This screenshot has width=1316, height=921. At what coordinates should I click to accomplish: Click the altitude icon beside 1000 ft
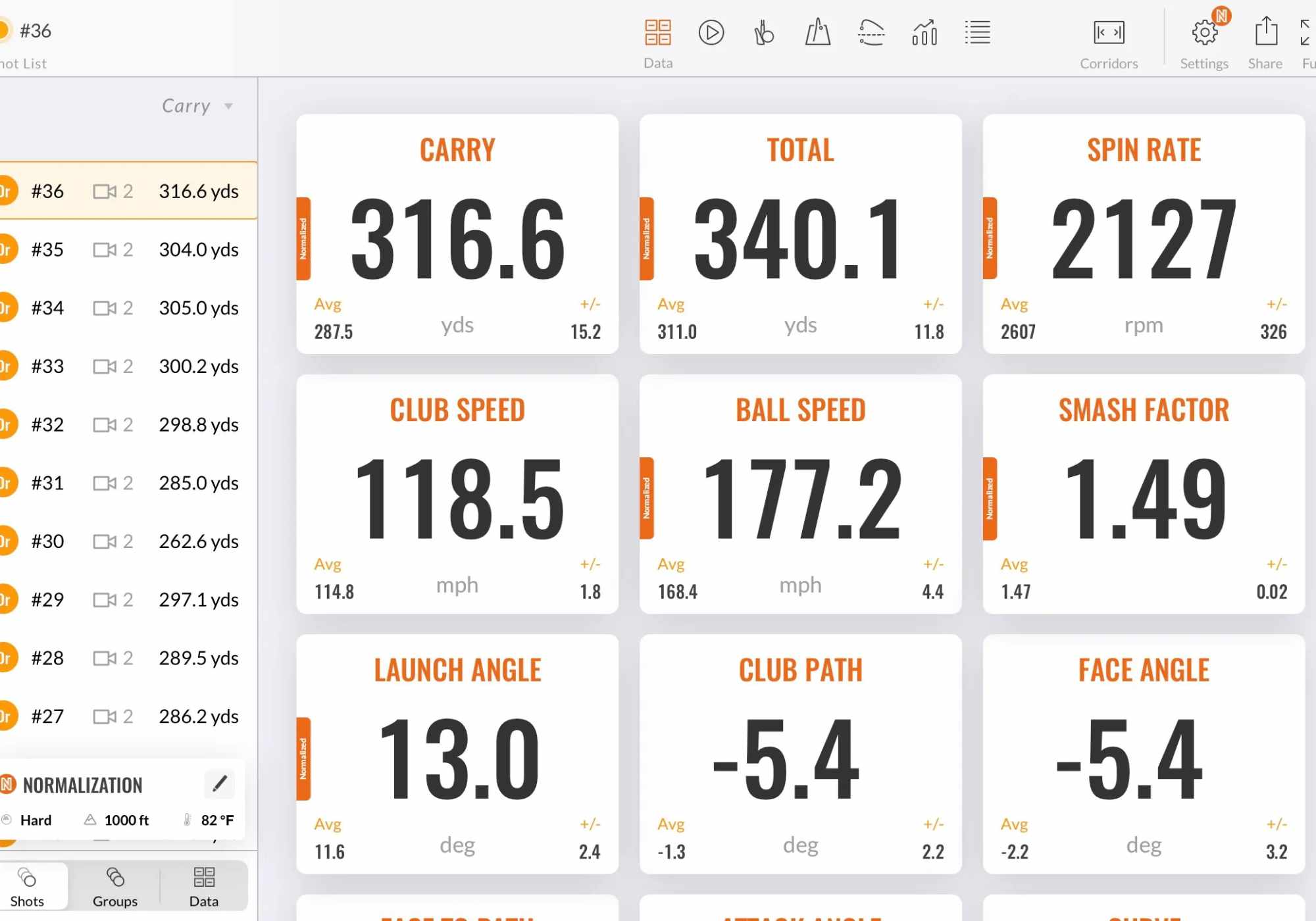tap(90, 820)
